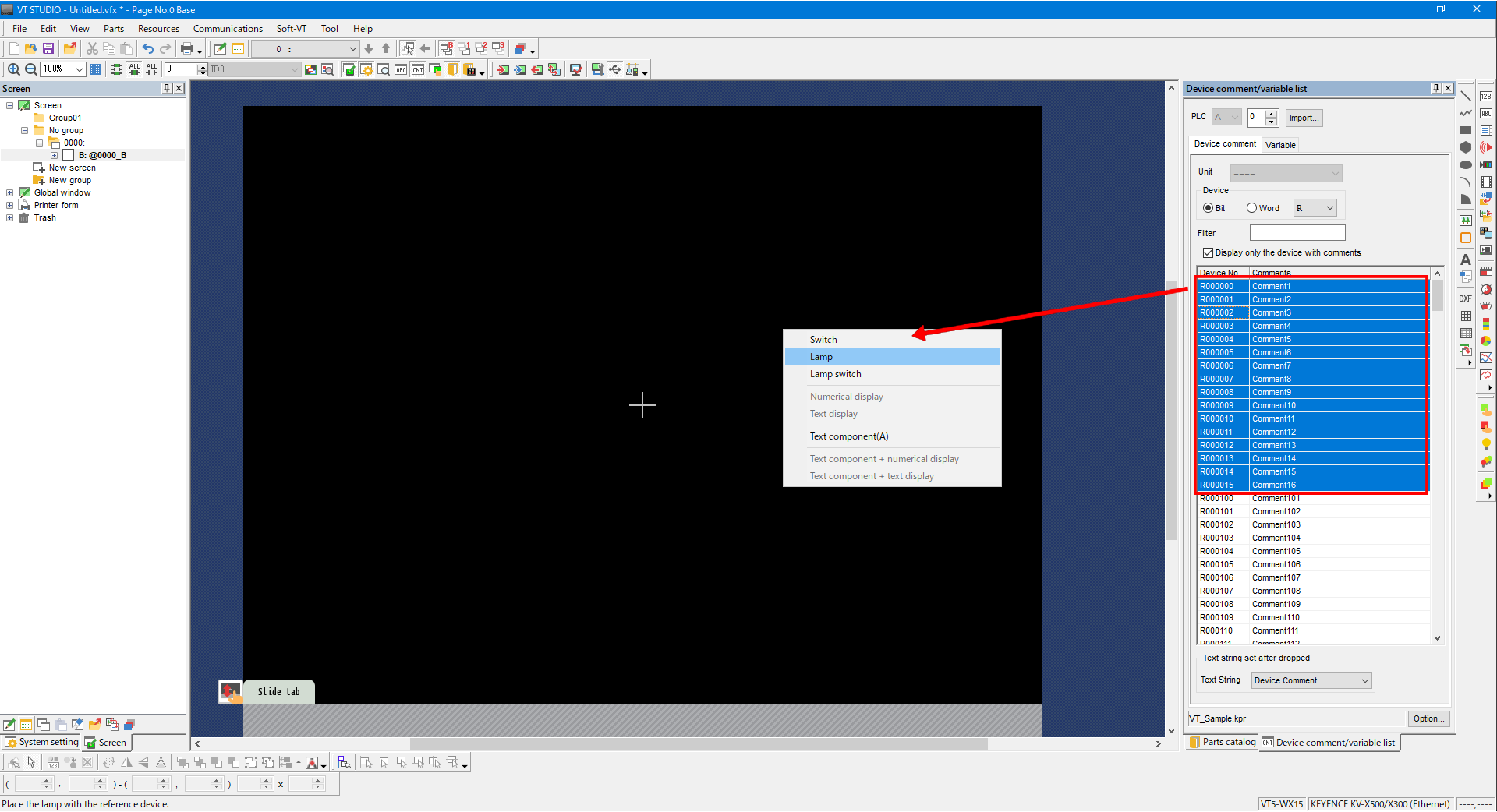Expand the Global window tree node
Viewport: 1497px width, 812px height.
coord(9,192)
